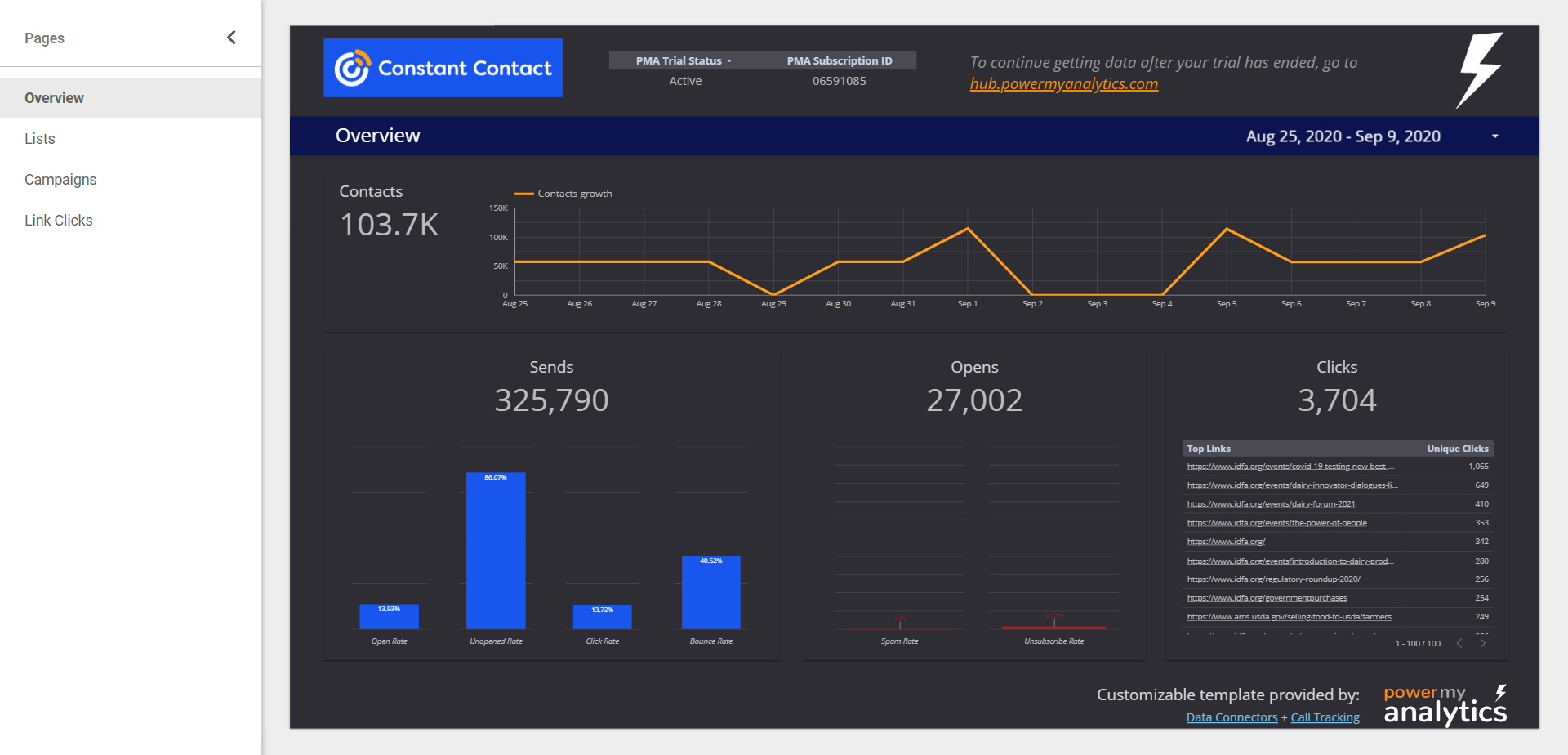
Task: Click the lightning bolt logo at the top right
Action: 1480,70
